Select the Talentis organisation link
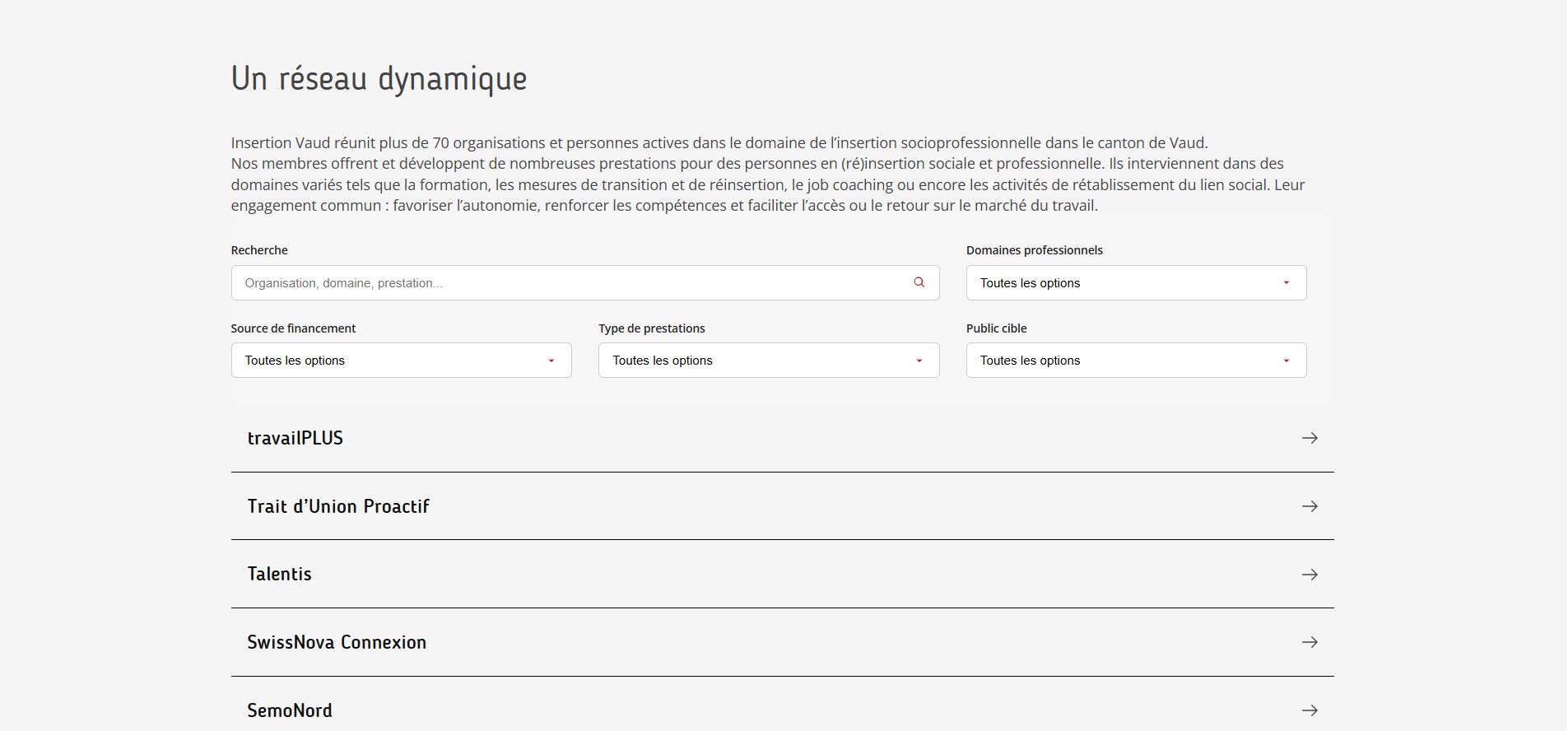 (280, 575)
